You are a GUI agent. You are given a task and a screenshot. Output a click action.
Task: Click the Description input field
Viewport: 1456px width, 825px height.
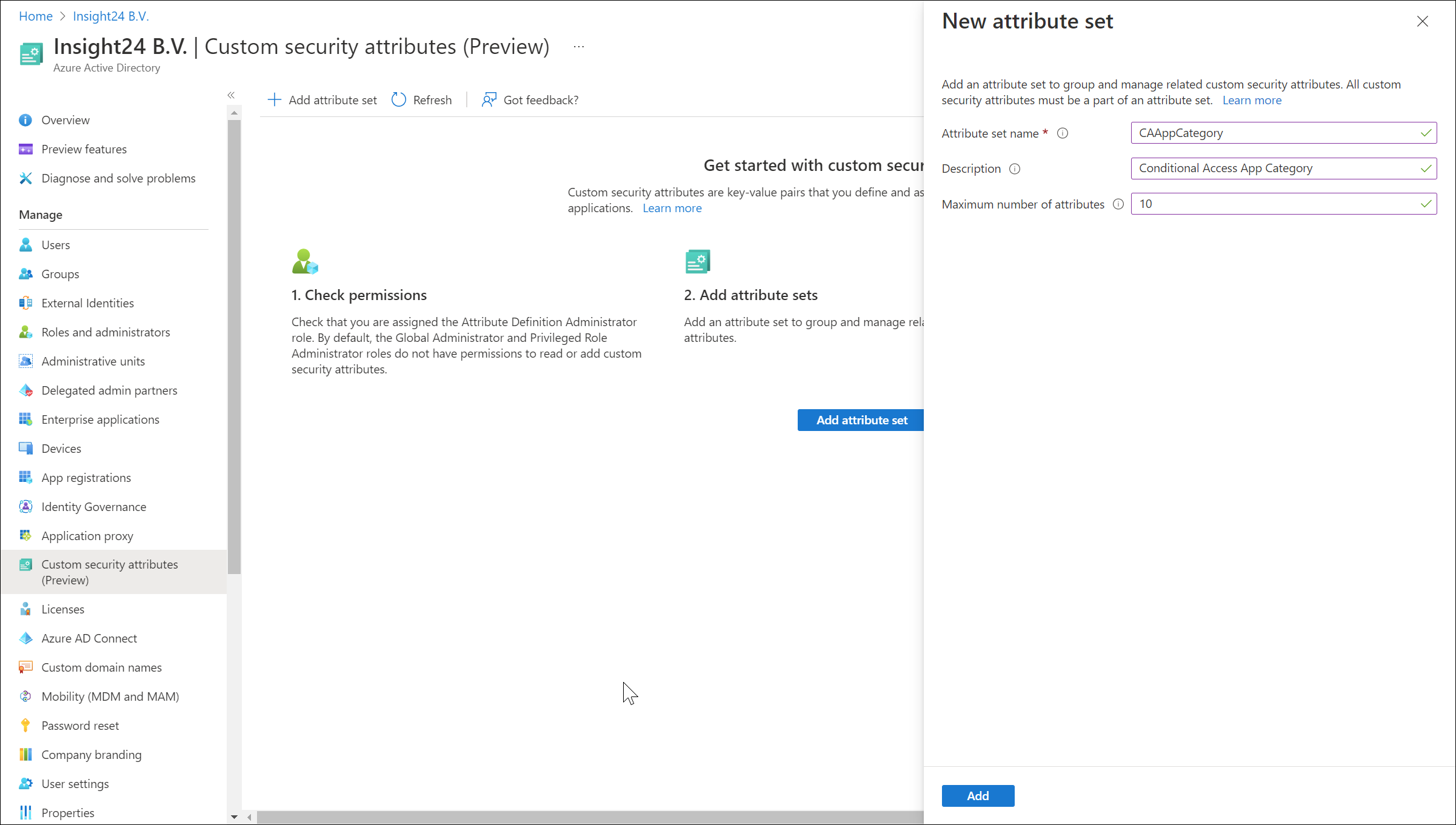point(1283,169)
